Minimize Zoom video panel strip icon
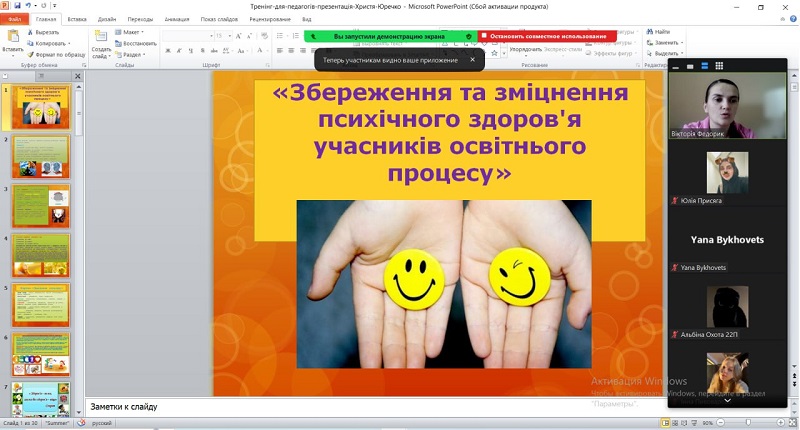Screen dimensions: 800x430 (676, 66)
